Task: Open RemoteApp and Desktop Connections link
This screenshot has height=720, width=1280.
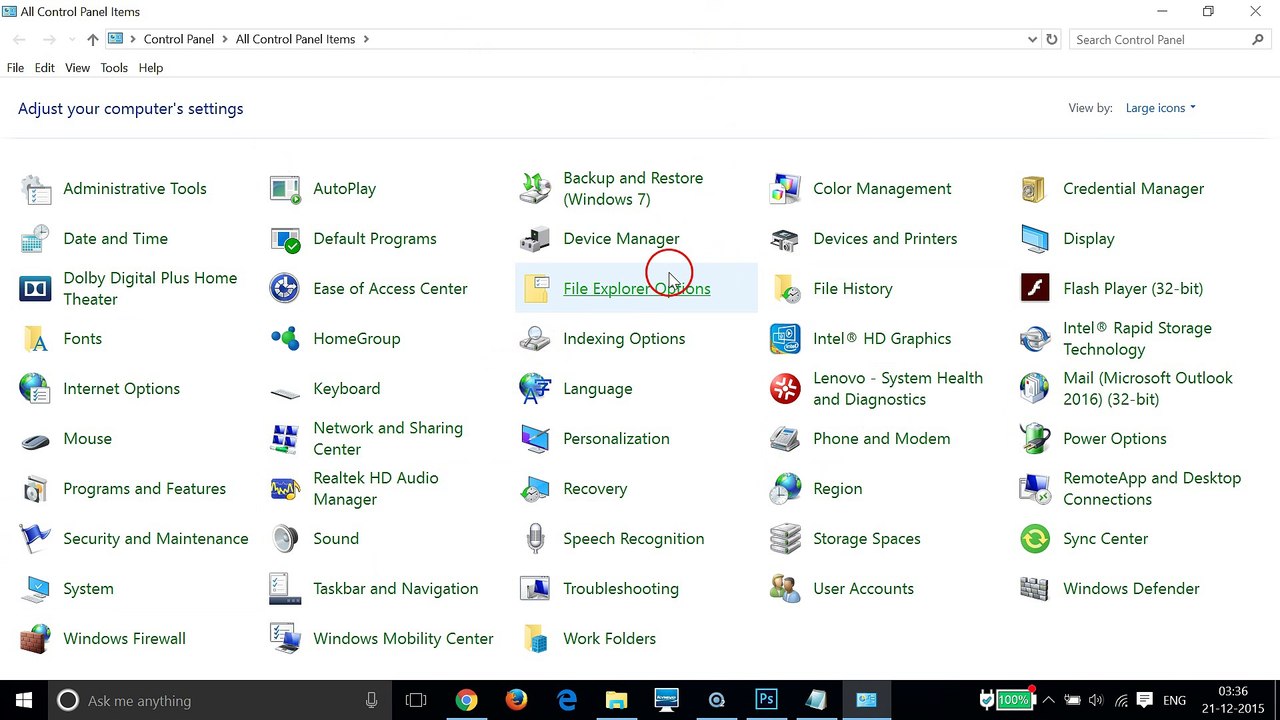Action: (1152, 489)
